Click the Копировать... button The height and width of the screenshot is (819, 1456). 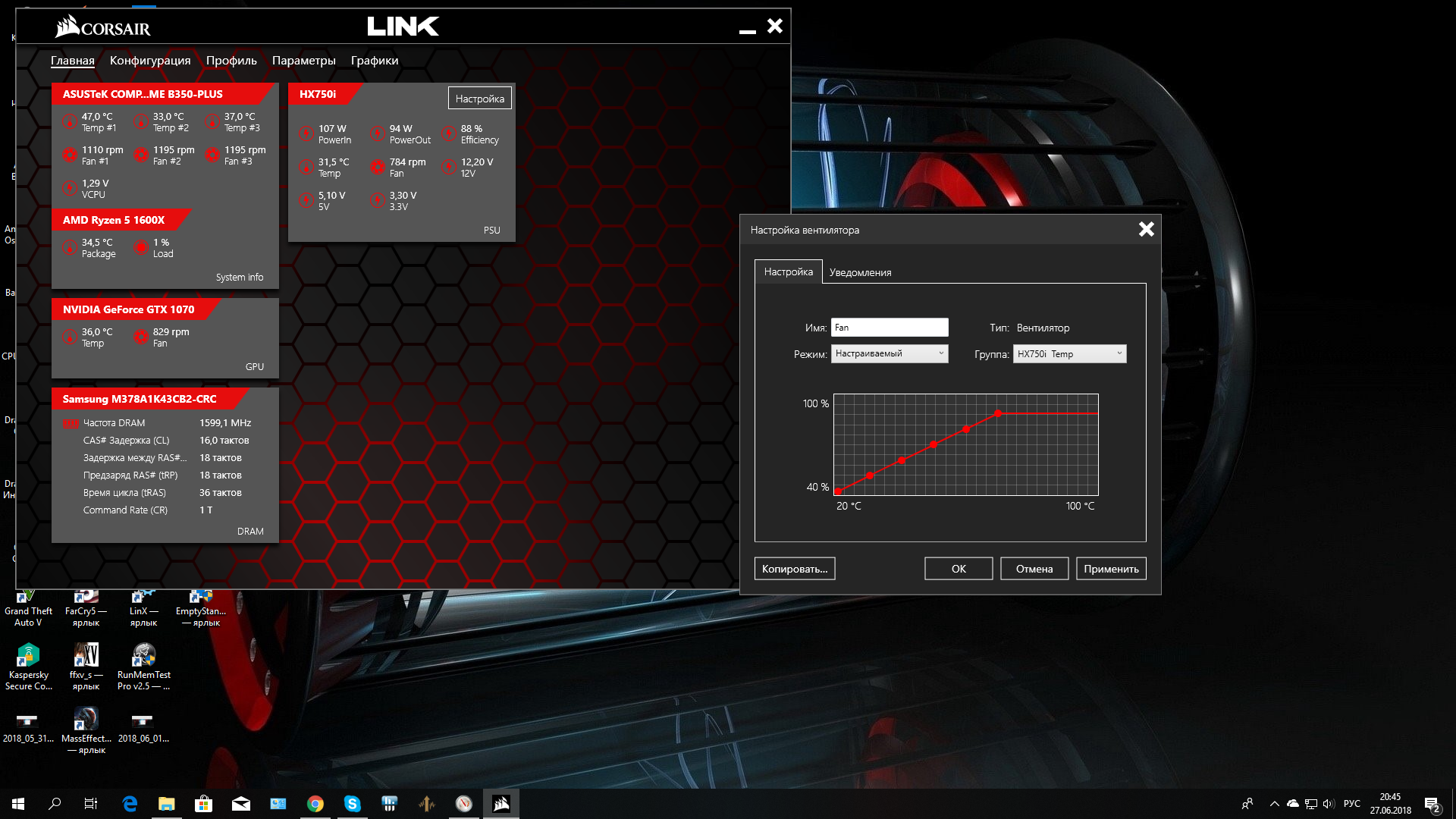pos(794,569)
